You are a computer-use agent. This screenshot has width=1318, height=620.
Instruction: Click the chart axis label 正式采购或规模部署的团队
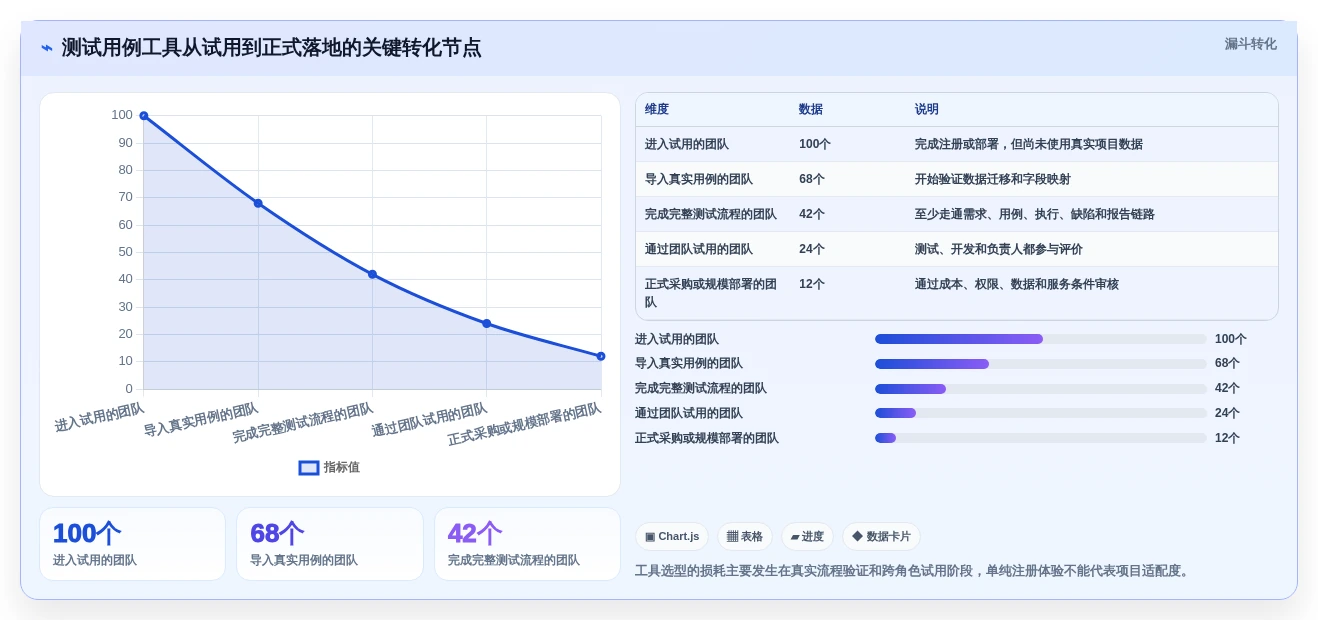(525, 424)
